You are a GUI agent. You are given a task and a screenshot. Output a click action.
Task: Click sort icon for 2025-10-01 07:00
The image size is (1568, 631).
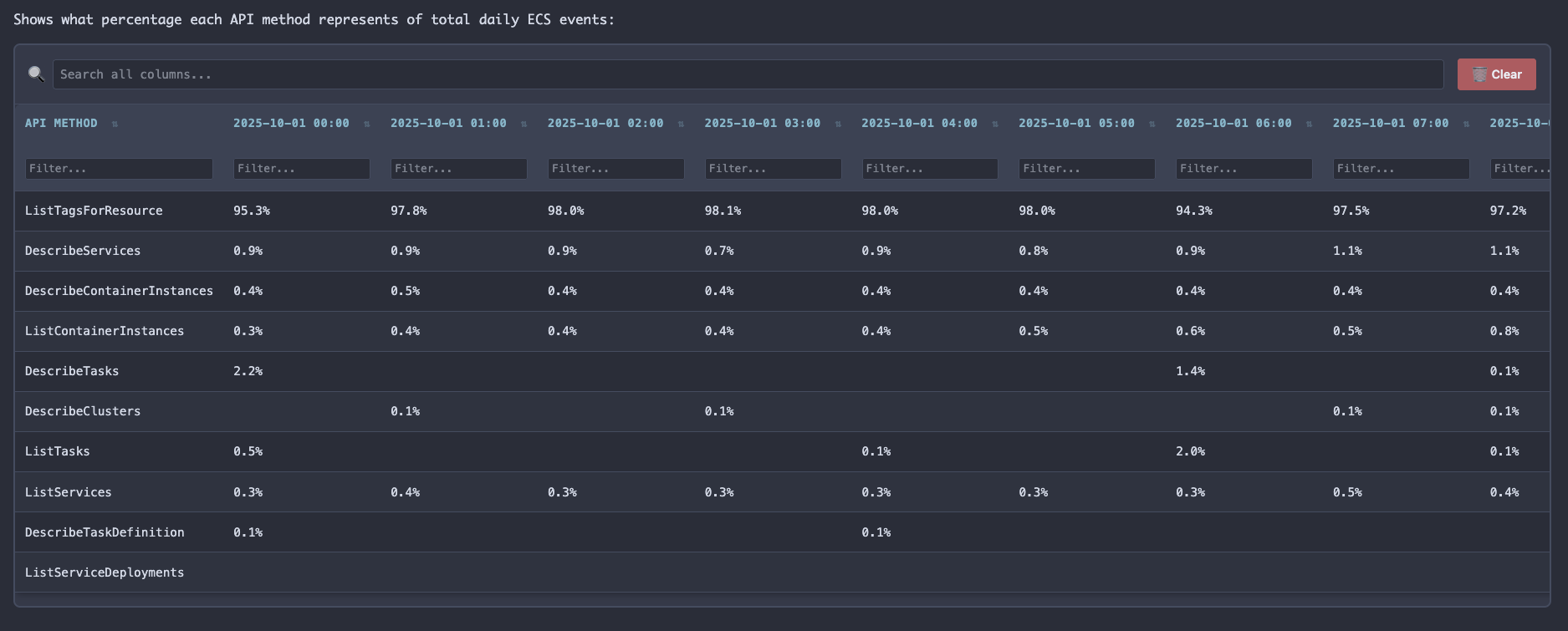point(1466,124)
